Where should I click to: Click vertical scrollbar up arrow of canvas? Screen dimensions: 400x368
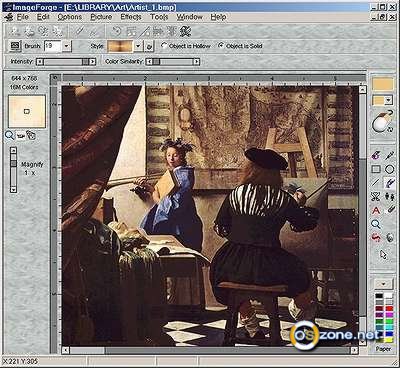362,89
